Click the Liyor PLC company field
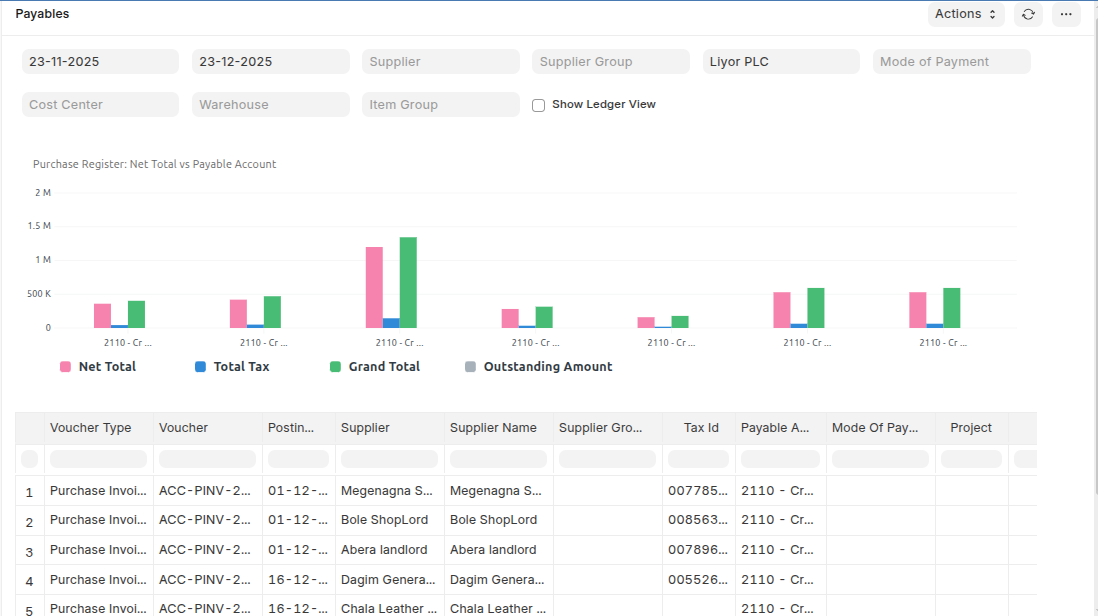The width and height of the screenshot is (1098, 616). 780,62
